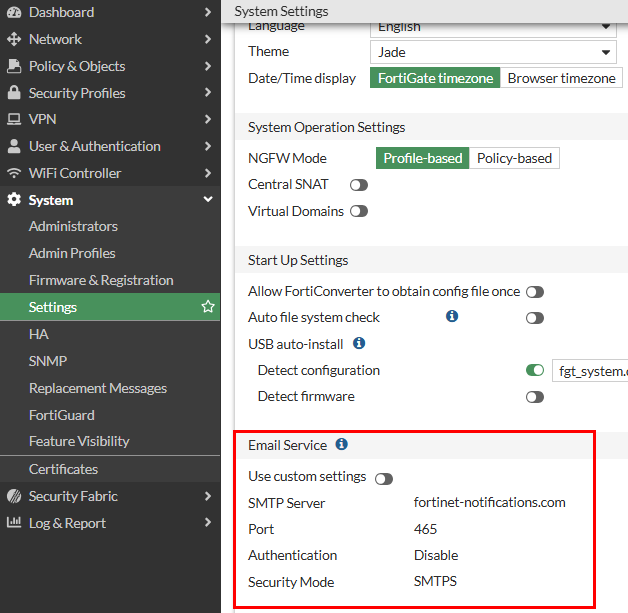
Task: Expand the Dashboard menu chevron
Action: click(x=207, y=12)
